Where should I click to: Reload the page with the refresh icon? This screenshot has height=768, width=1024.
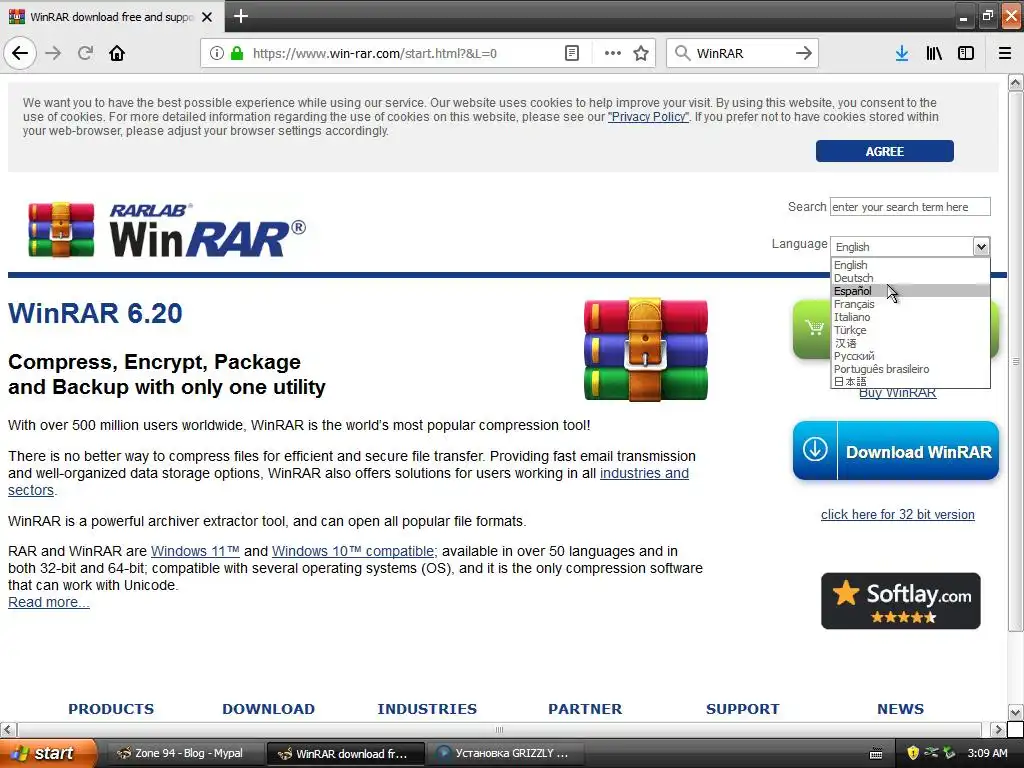tap(86, 53)
